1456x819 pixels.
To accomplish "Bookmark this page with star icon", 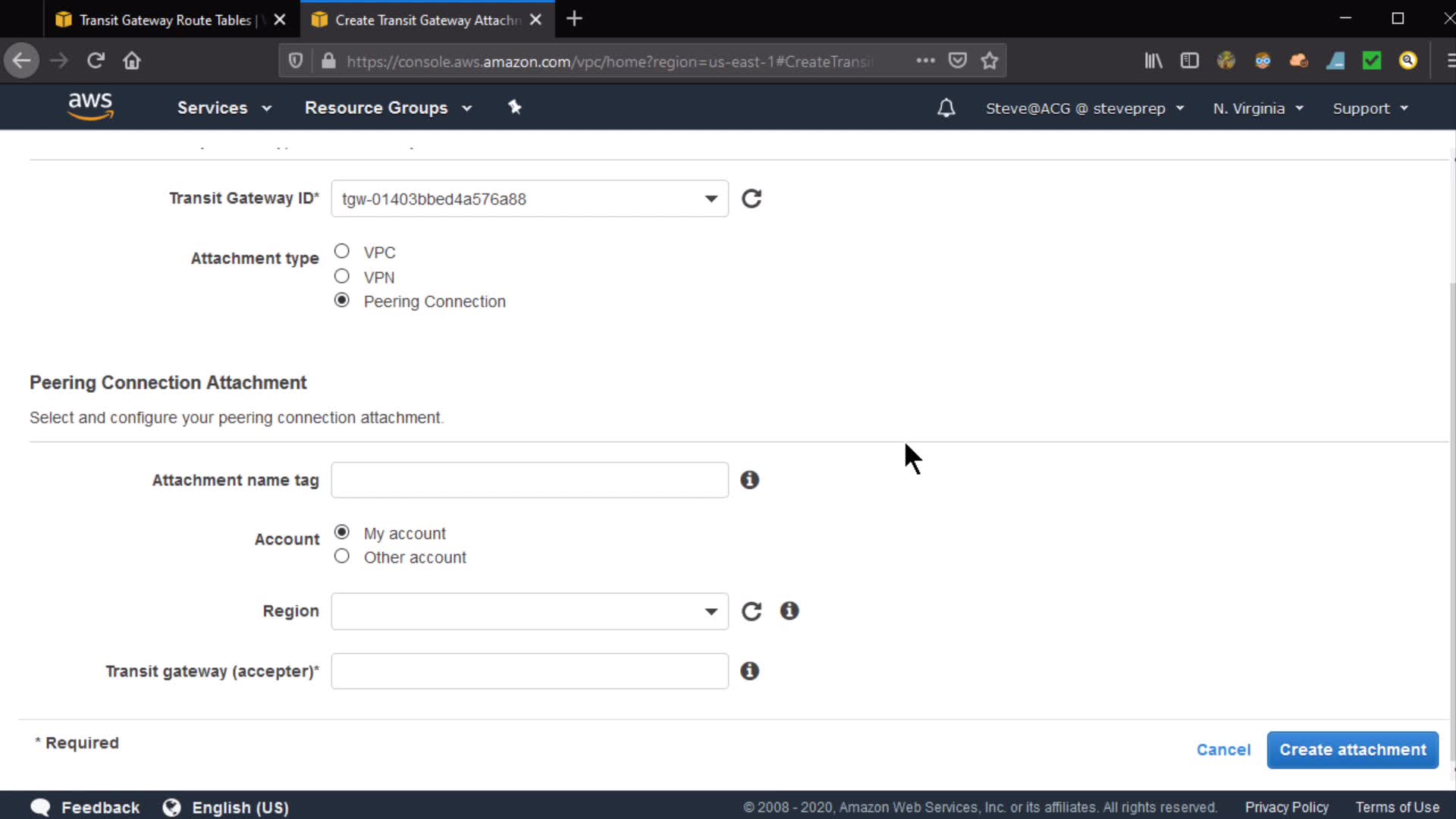I will [989, 61].
